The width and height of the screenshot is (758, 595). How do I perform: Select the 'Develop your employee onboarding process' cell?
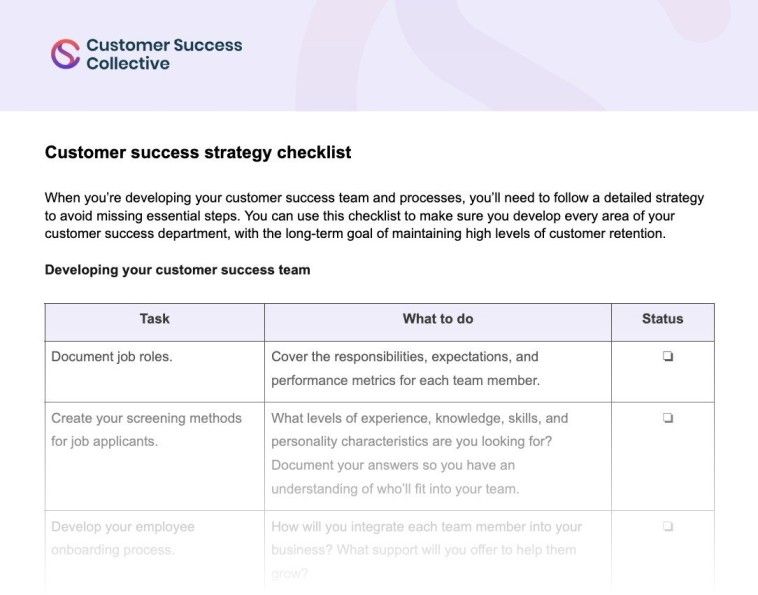tap(123, 538)
